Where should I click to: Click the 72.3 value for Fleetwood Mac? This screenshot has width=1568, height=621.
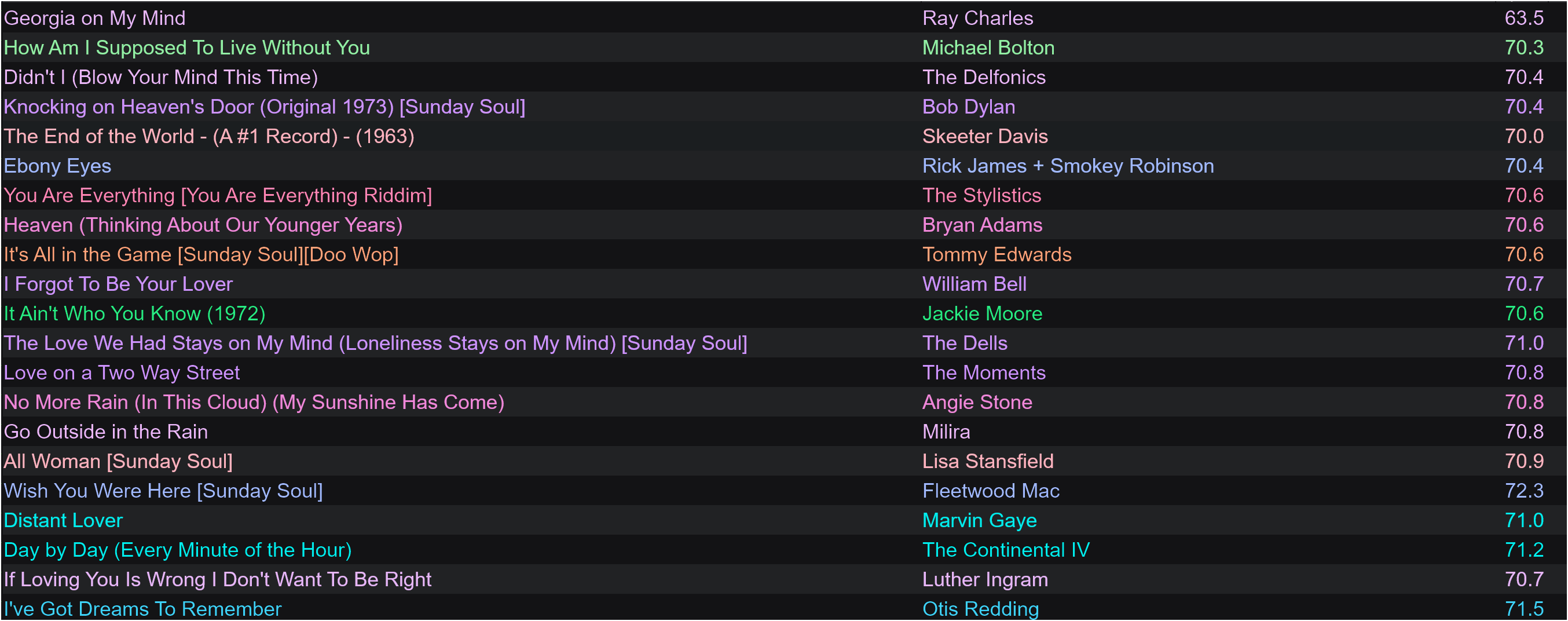1523,491
